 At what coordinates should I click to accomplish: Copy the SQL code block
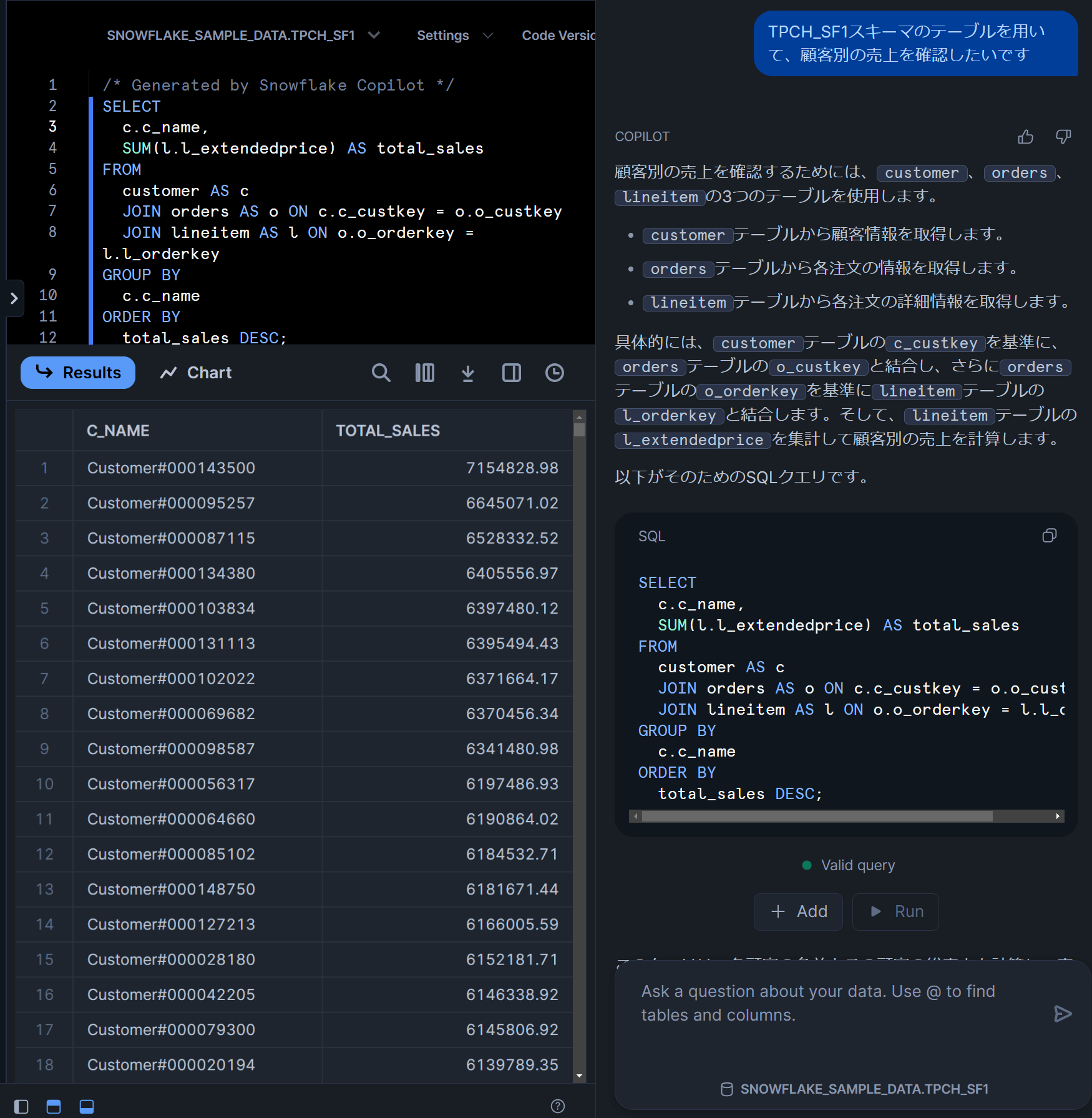pos(1049,536)
